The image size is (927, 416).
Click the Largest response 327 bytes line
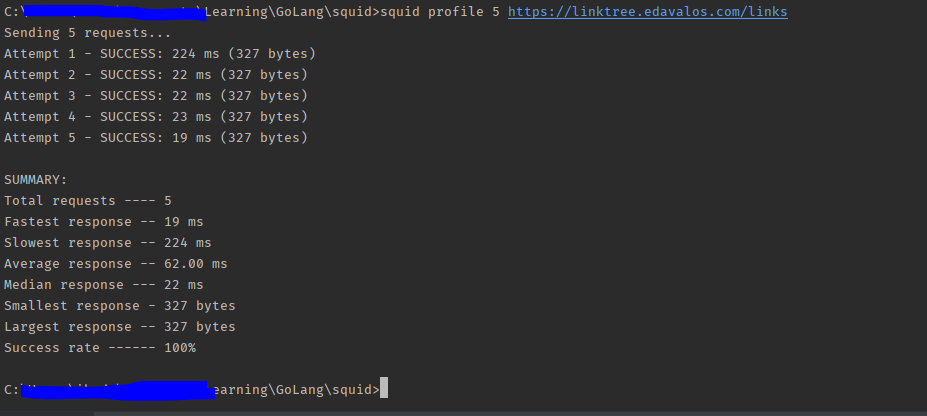tap(119, 327)
